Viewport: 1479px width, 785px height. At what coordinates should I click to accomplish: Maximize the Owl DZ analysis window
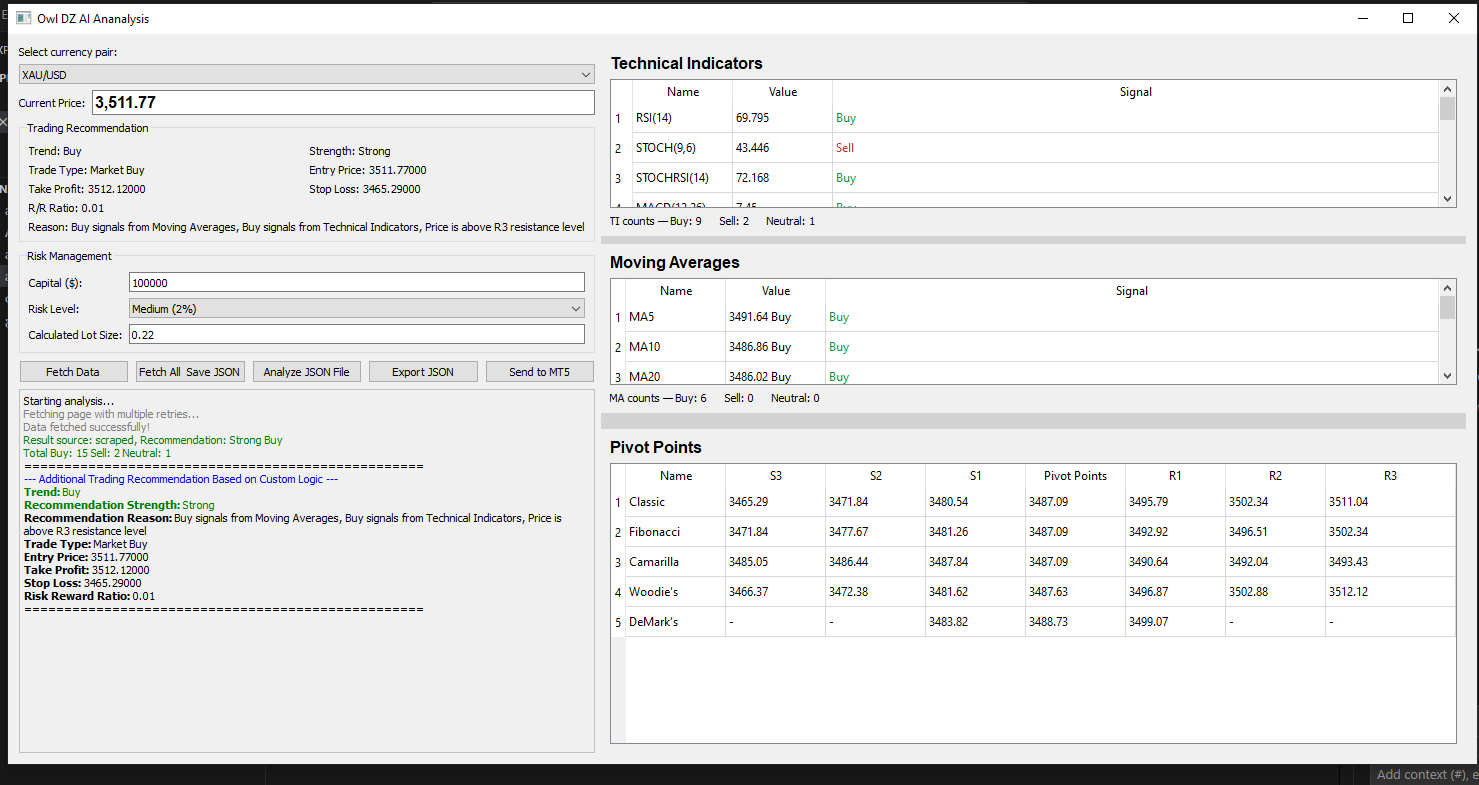click(1408, 18)
